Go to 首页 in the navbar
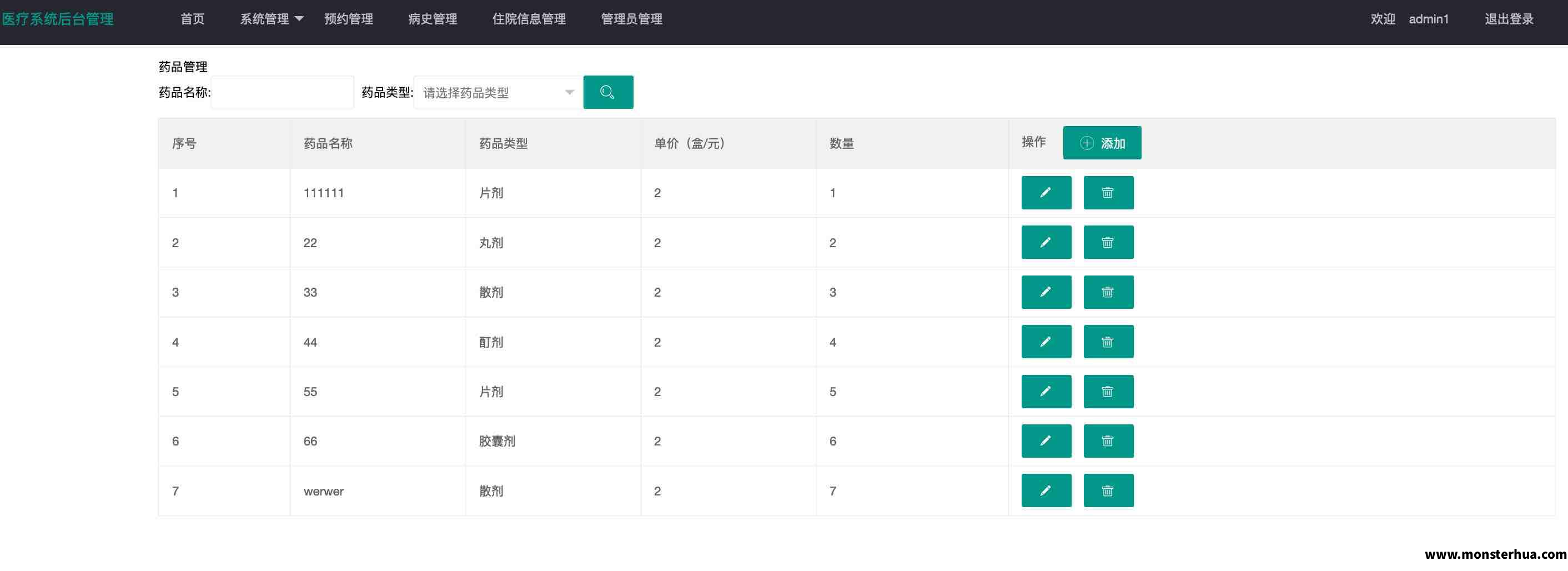 pos(192,19)
